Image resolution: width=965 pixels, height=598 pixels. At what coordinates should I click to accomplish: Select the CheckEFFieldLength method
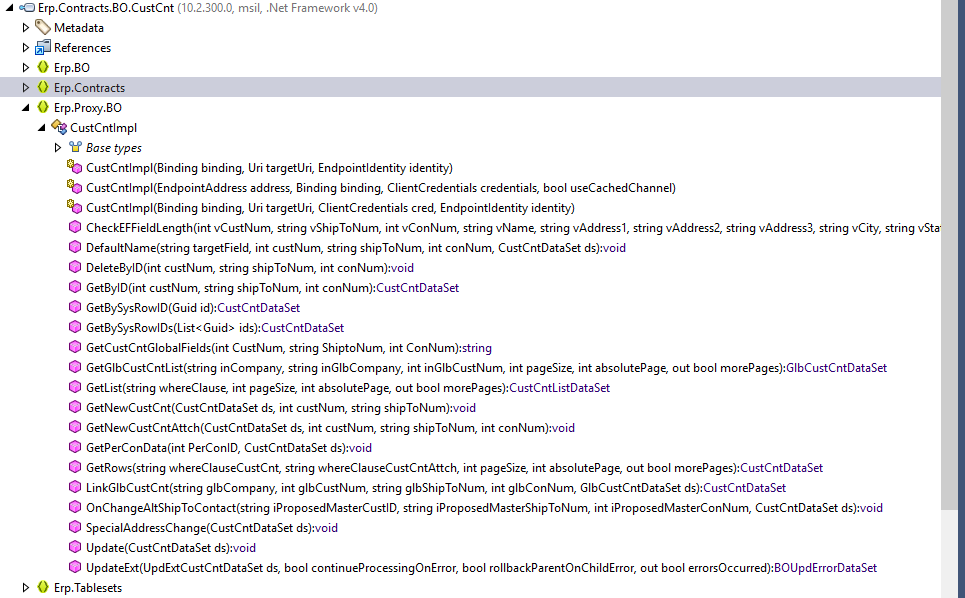click(513, 228)
